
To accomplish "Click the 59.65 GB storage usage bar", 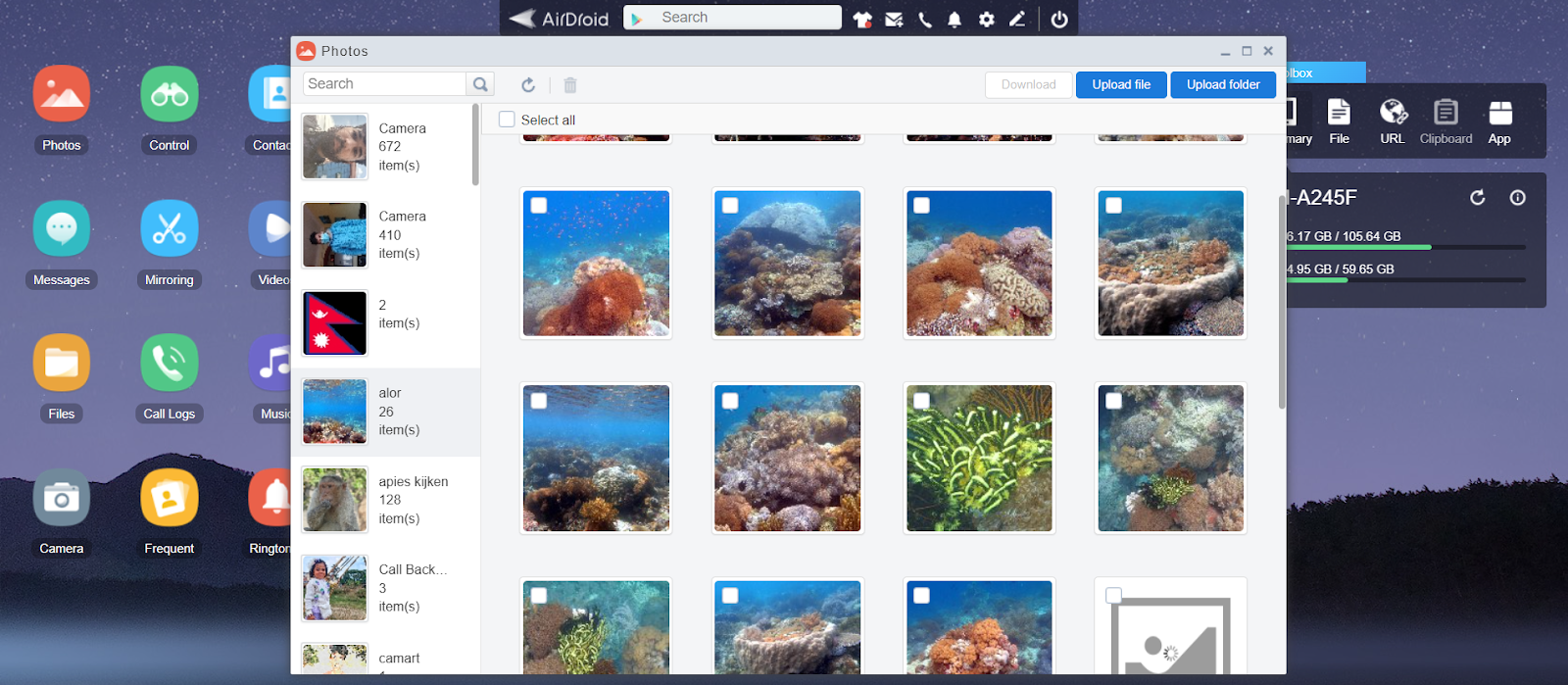I will [x=1406, y=280].
